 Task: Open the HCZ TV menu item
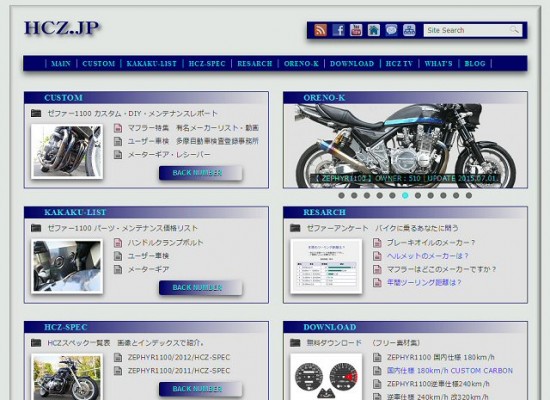(399, 64)
